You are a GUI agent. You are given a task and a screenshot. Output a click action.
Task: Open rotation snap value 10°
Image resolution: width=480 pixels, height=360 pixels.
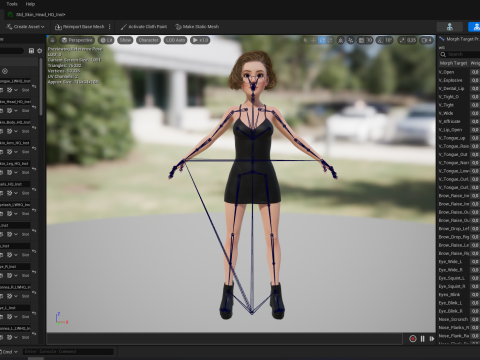[x=389, y=40]
